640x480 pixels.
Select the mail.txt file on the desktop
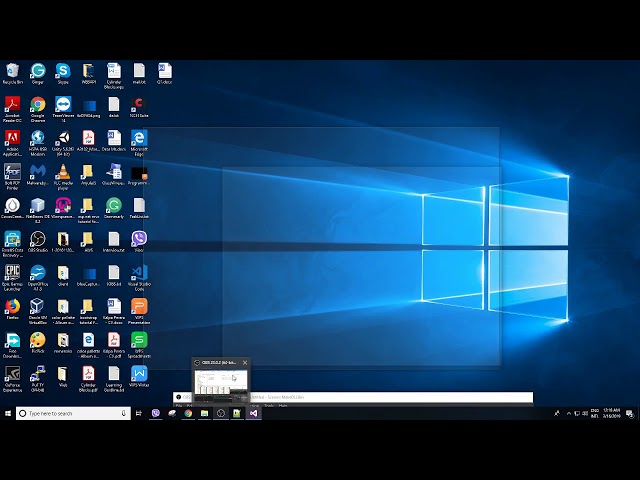(x=139, y=73)
